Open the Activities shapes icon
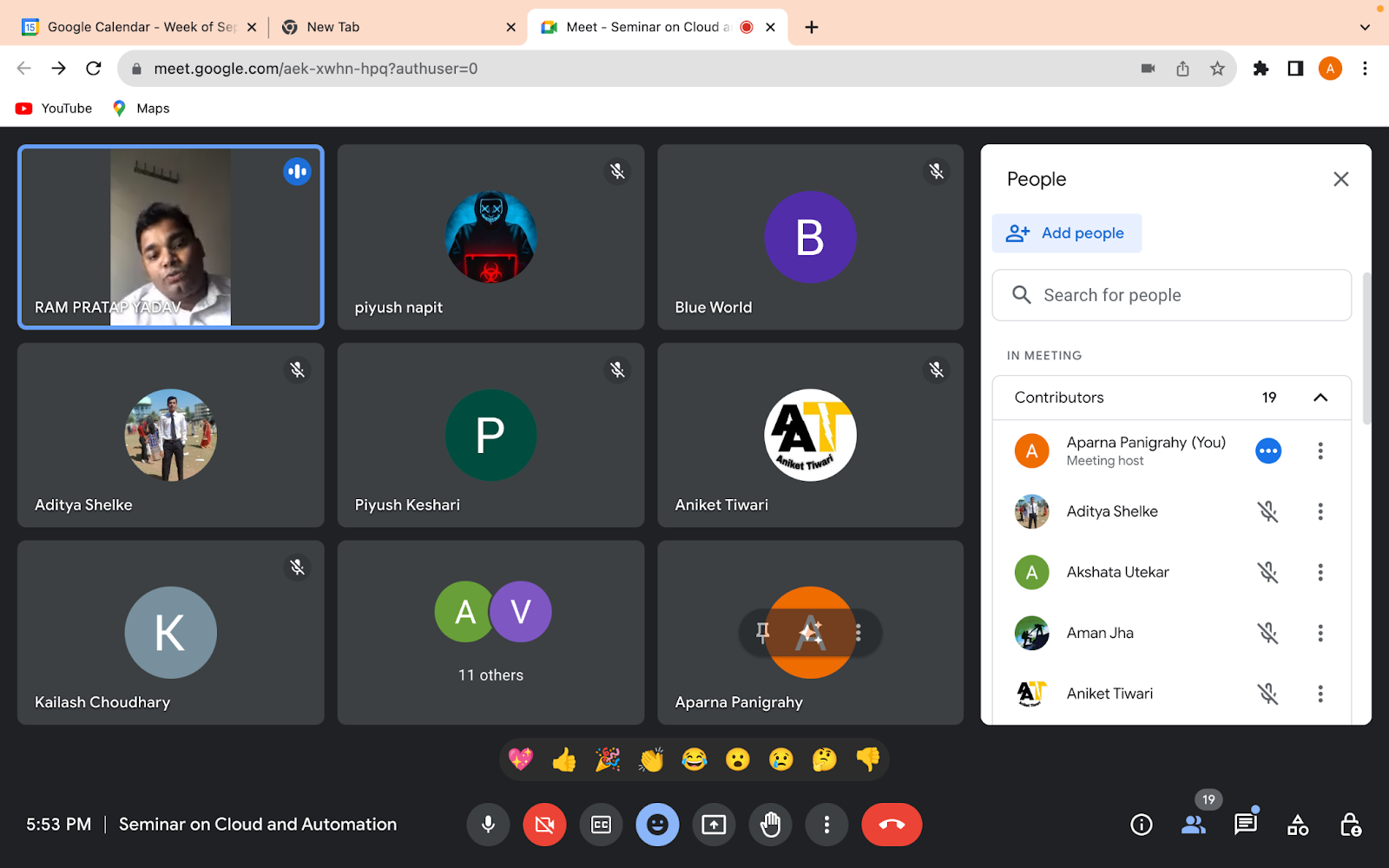Screen dimensions: 1389x868 1297,825
